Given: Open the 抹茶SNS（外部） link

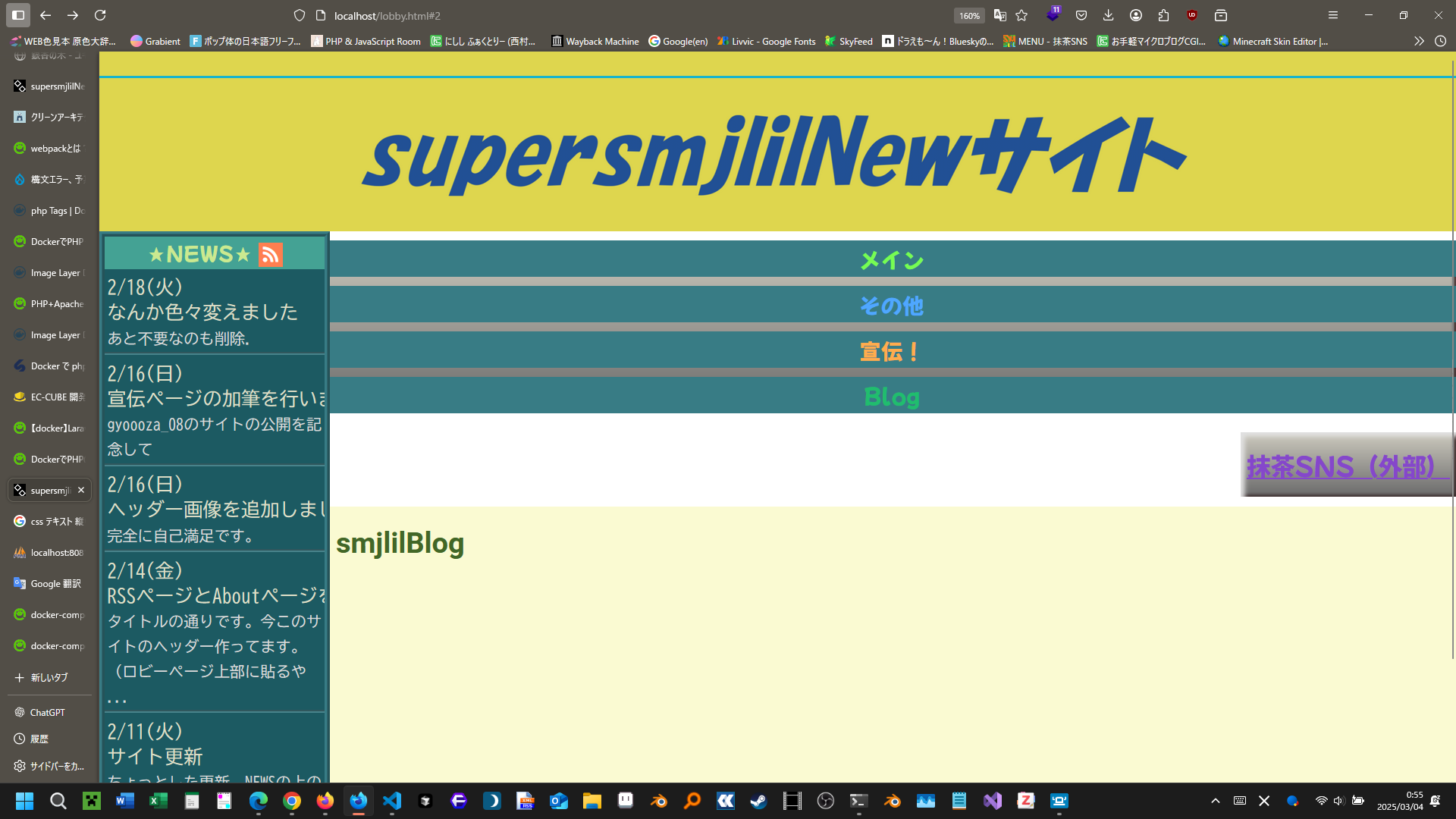Looking at the screenshot, I should tap(1341, 466).
